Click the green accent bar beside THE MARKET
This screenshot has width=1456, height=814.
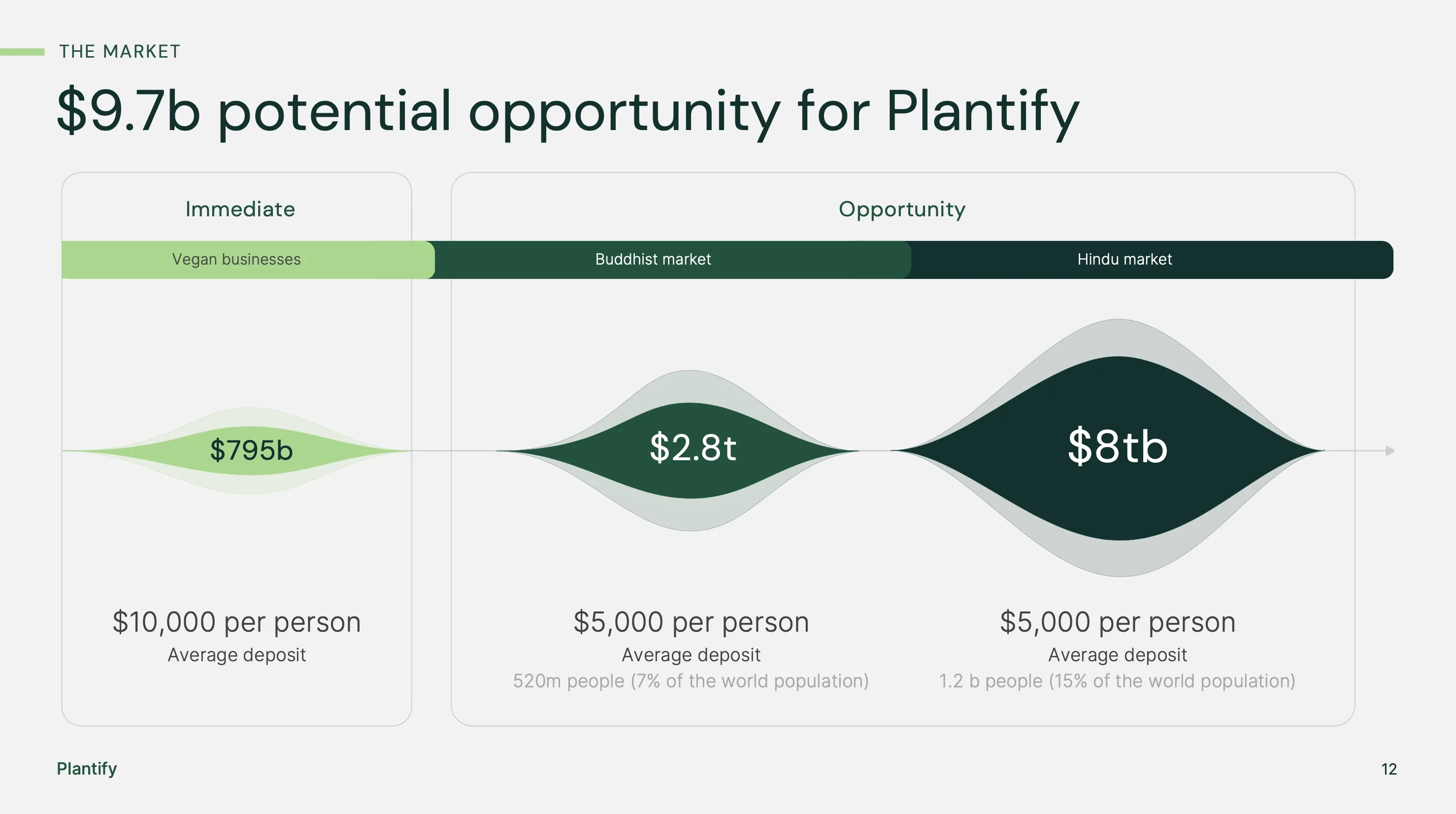(x=23, y=52)
